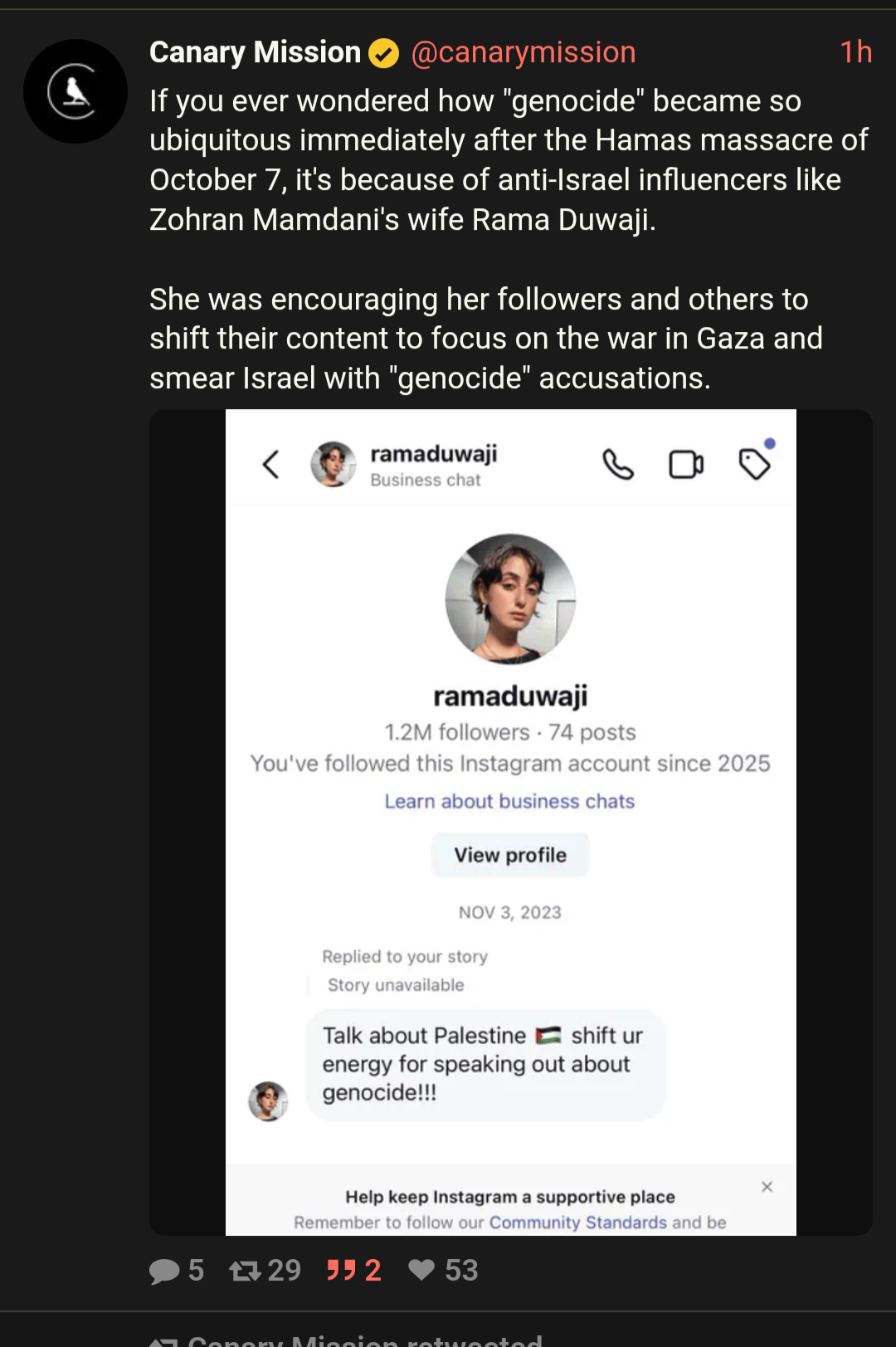The image size is (896, 1347).
Task: Click the small ramaduwaji avatar in chat header
Action: (x=334, y=464)
